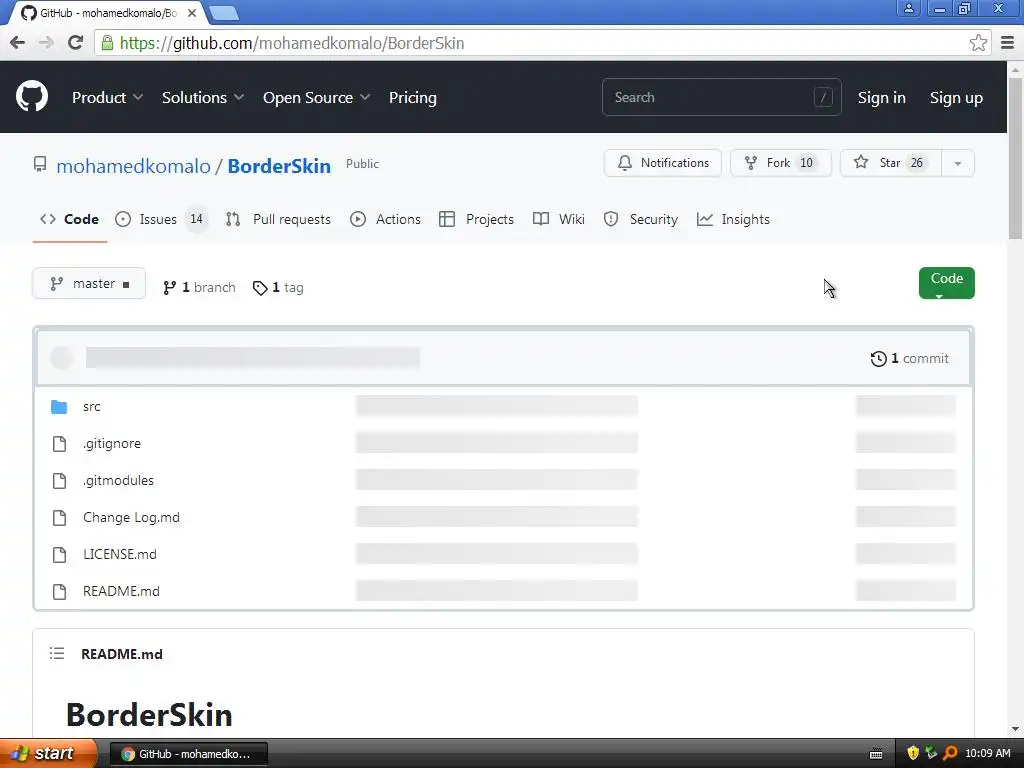Open the Projects tab
The width and height of the screenshot is (1024, 768).
point(476,219)
